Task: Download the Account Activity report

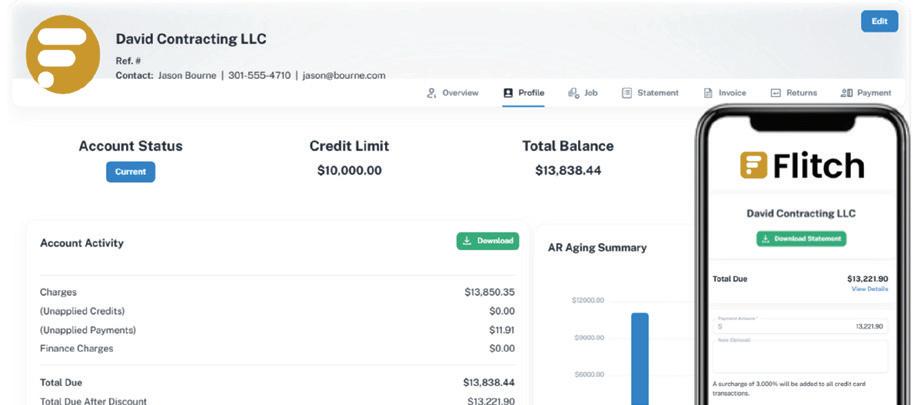Action: 488,241
